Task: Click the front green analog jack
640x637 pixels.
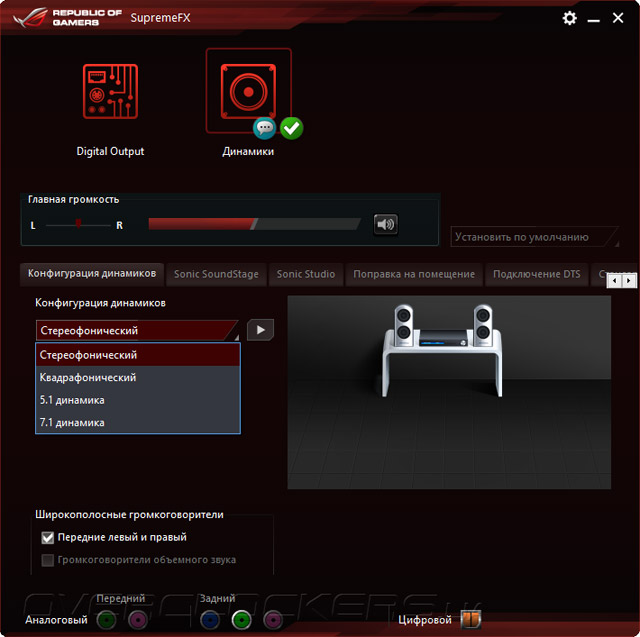Action: (107, 620)
